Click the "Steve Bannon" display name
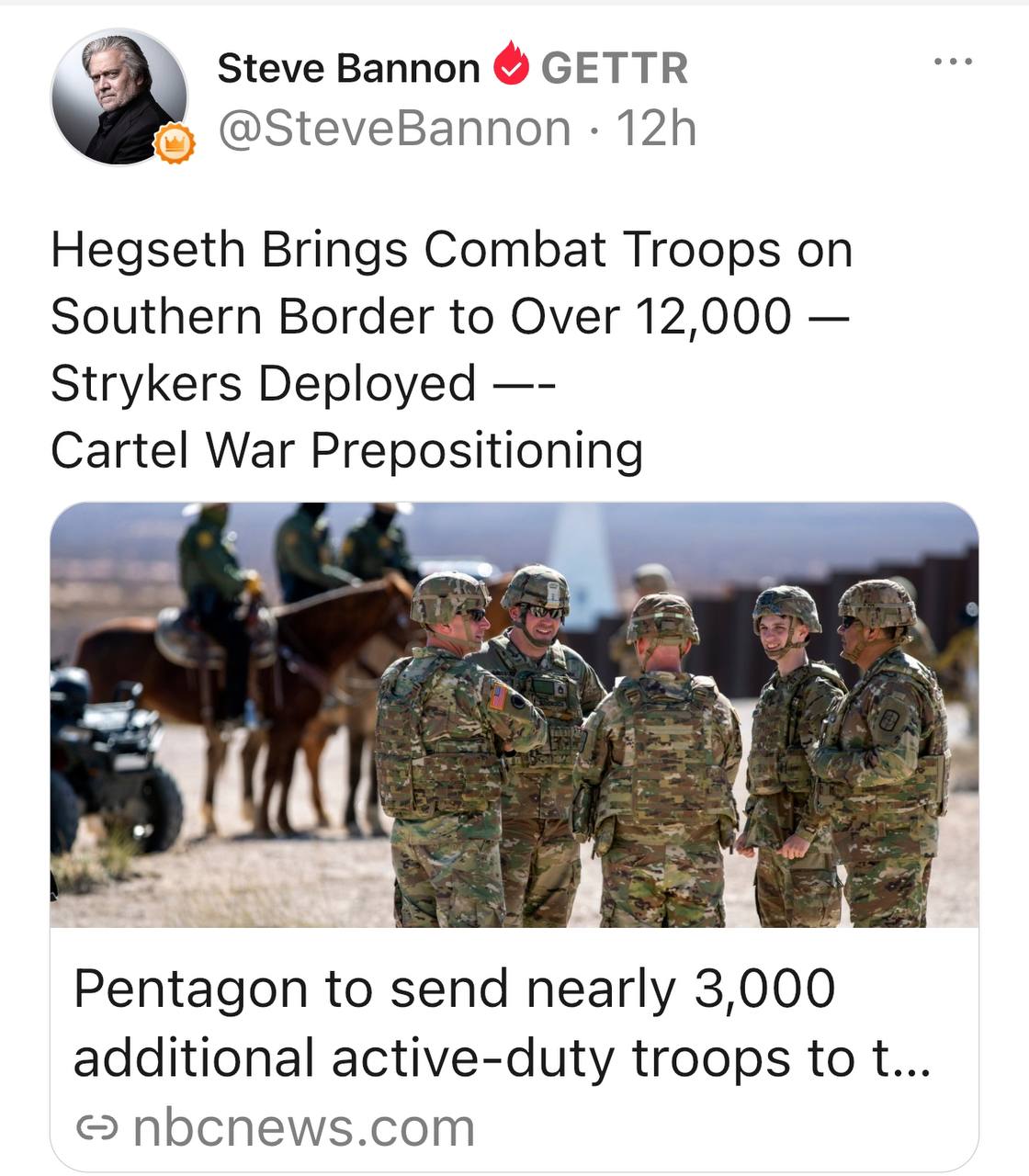The image size is (1029, 1176). (x=348, y=68)
